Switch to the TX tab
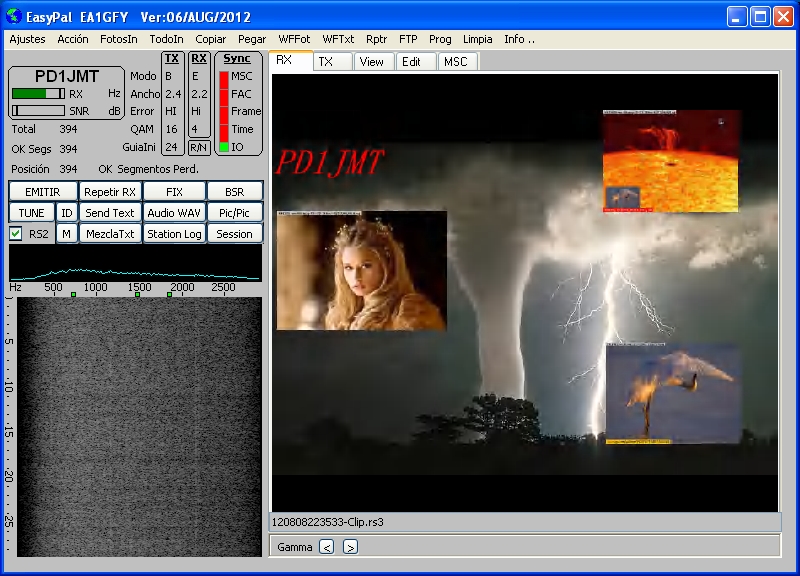Viewport: 800px width, 576px height. click(x=332, y=62)
